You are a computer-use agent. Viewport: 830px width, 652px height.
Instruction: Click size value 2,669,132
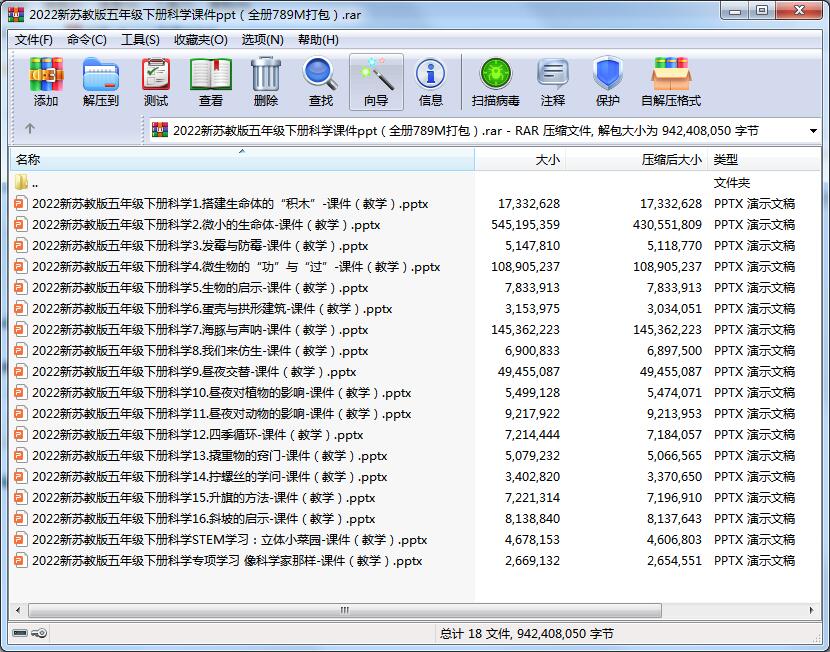point(532,560)
